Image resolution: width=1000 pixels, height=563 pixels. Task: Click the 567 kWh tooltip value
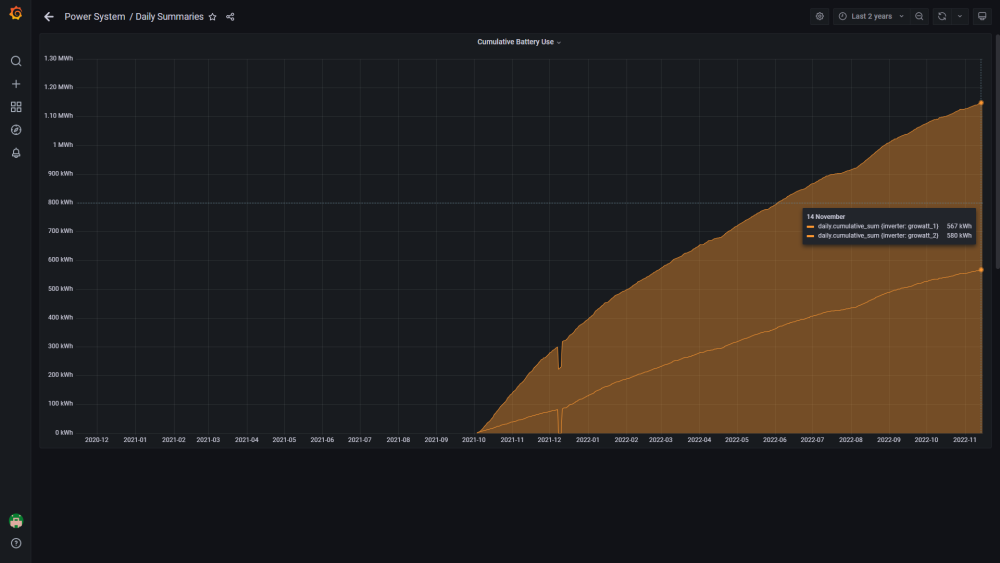click(x=959, y=226)
